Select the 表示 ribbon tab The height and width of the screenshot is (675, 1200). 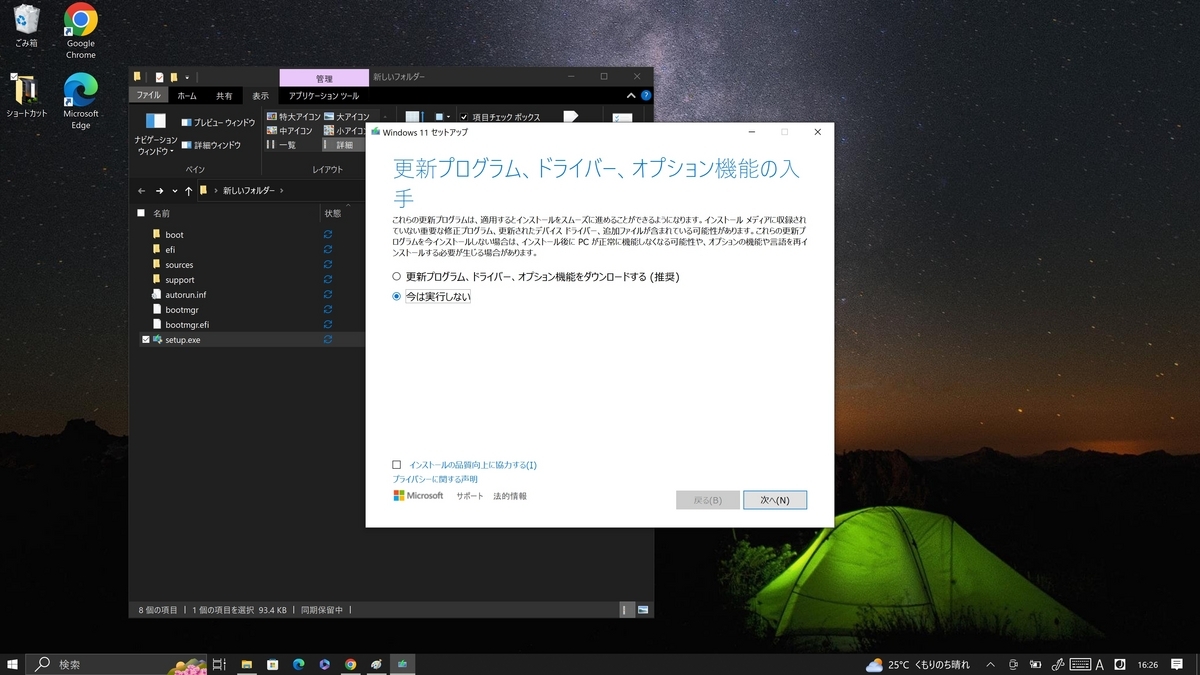point(260,96)
